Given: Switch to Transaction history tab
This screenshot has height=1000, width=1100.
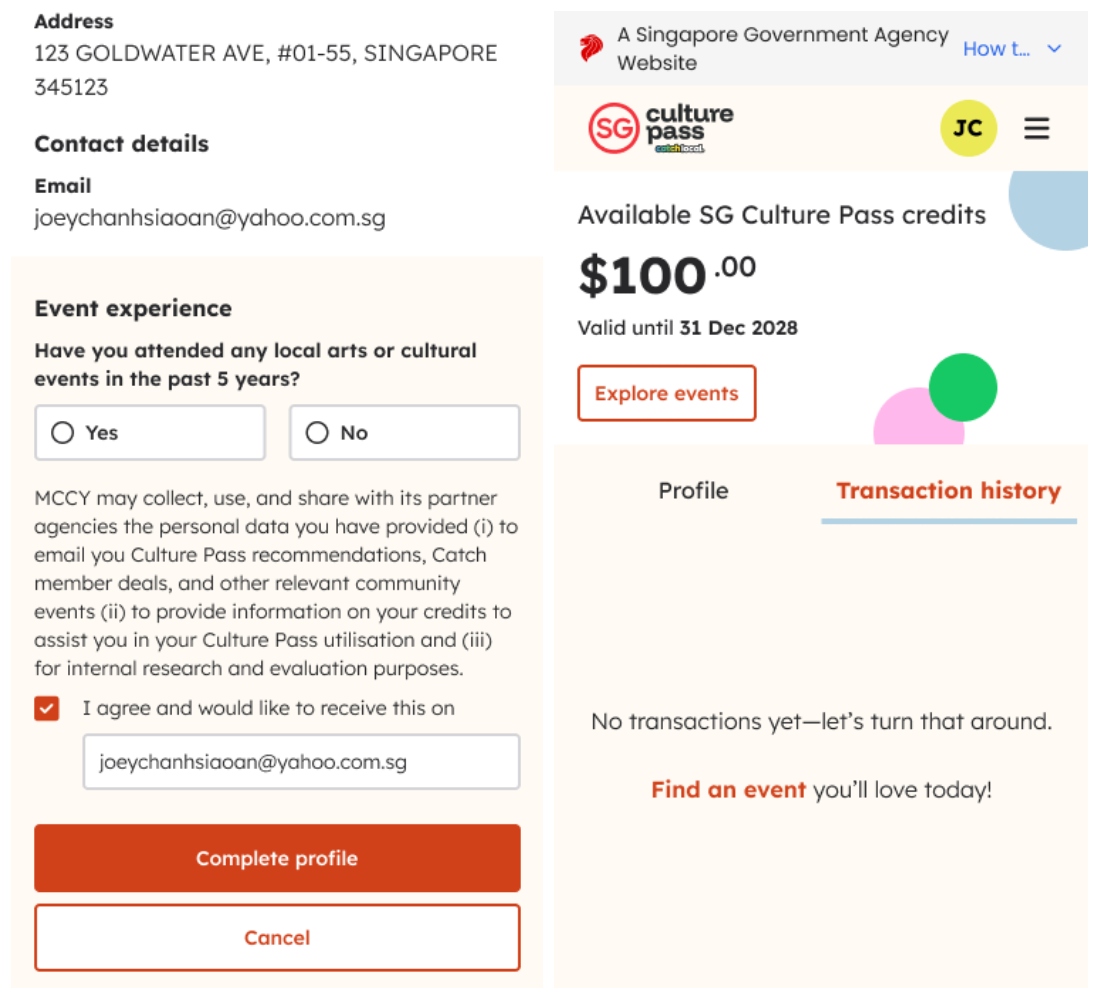Looking at the screenshot, I should click(x=948, y=491).
